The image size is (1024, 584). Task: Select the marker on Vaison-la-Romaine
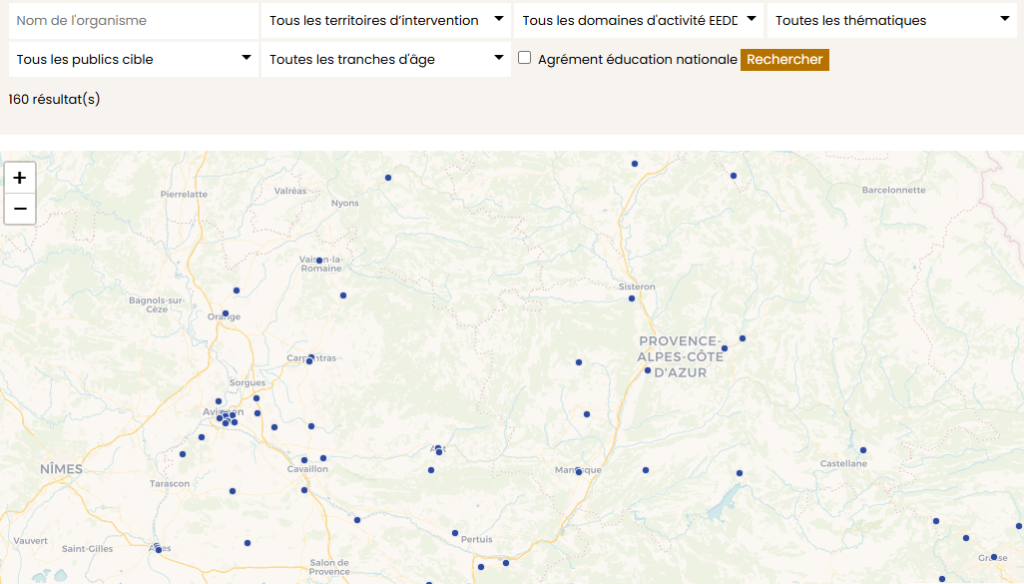(x=319, y=260)
